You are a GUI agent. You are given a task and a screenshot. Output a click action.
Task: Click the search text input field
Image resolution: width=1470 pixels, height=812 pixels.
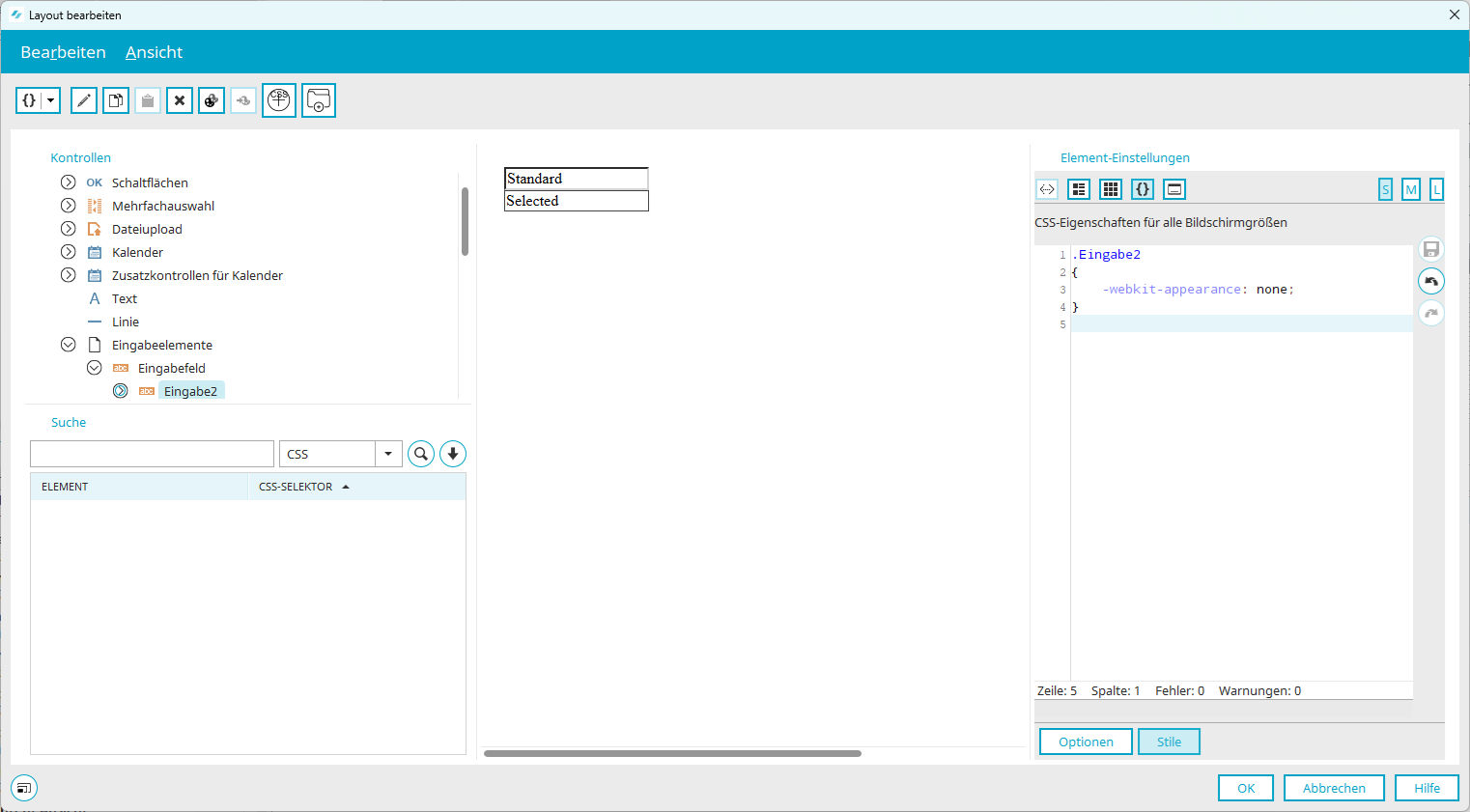pos(153,454)
